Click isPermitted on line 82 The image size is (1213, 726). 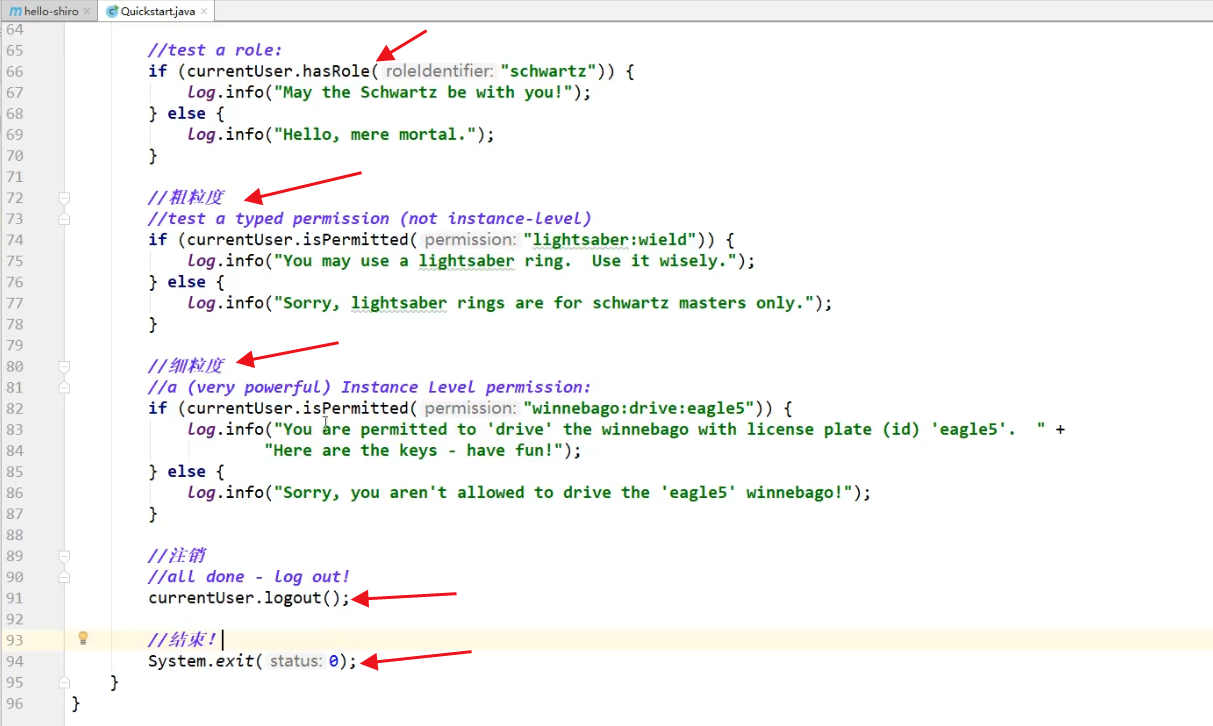pos(356,408)
